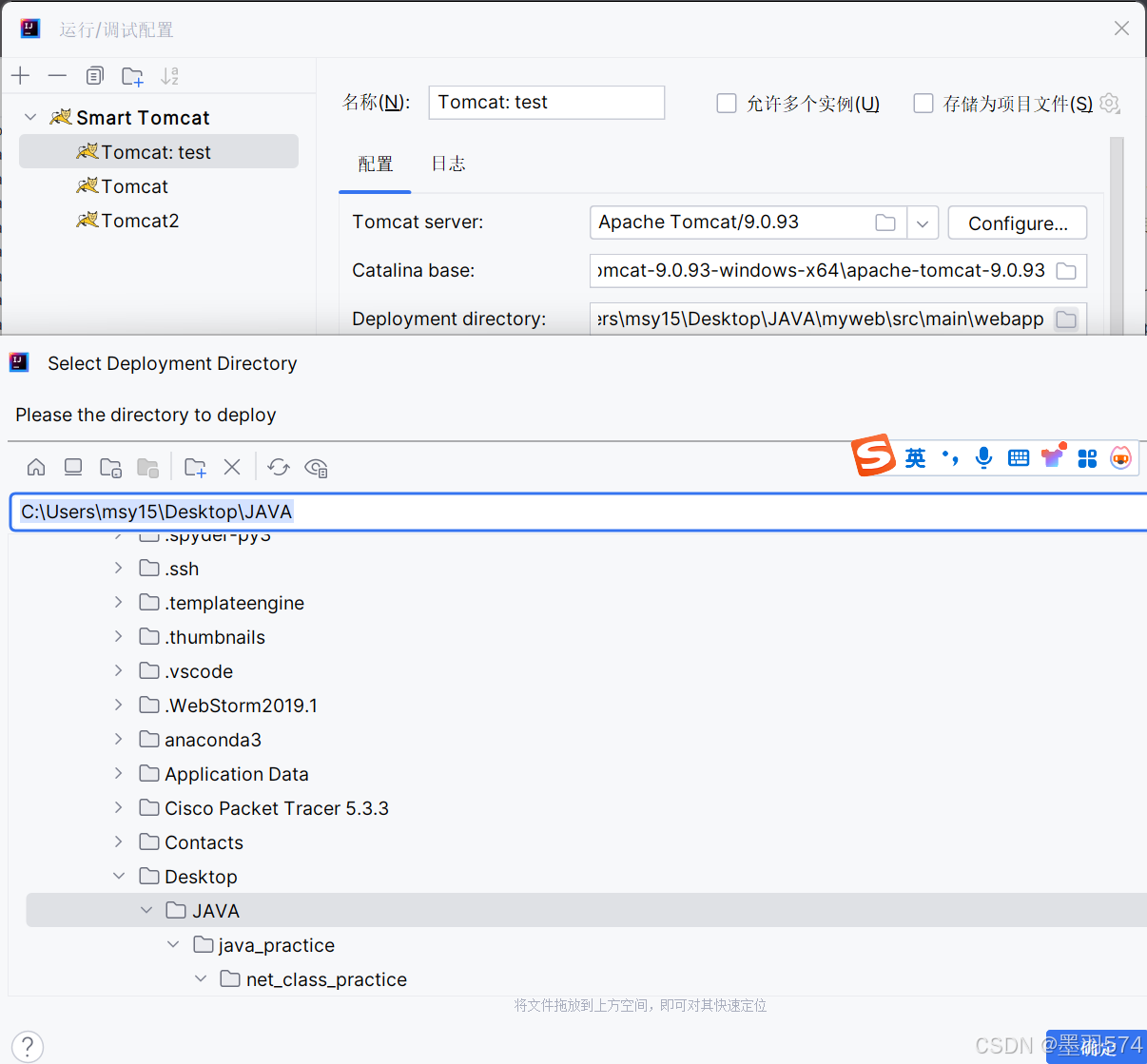Image resolution: width=1147 pixels, height=1064 pixels.
Task: Jump to the Desktop directory icon
Action: click(x=73, y=467)
